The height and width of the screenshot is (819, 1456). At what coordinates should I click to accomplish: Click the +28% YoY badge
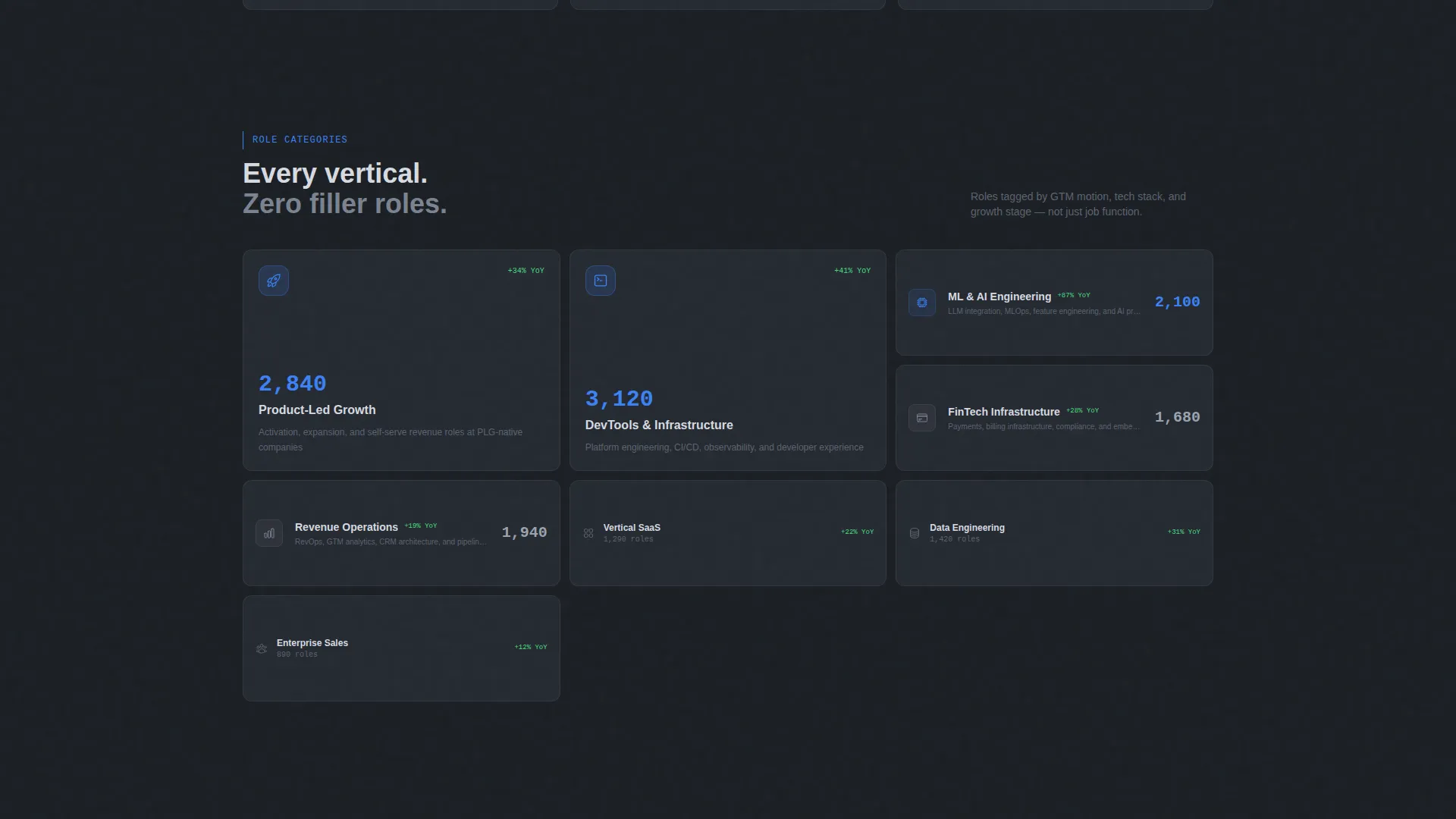tap(1083, 410)
